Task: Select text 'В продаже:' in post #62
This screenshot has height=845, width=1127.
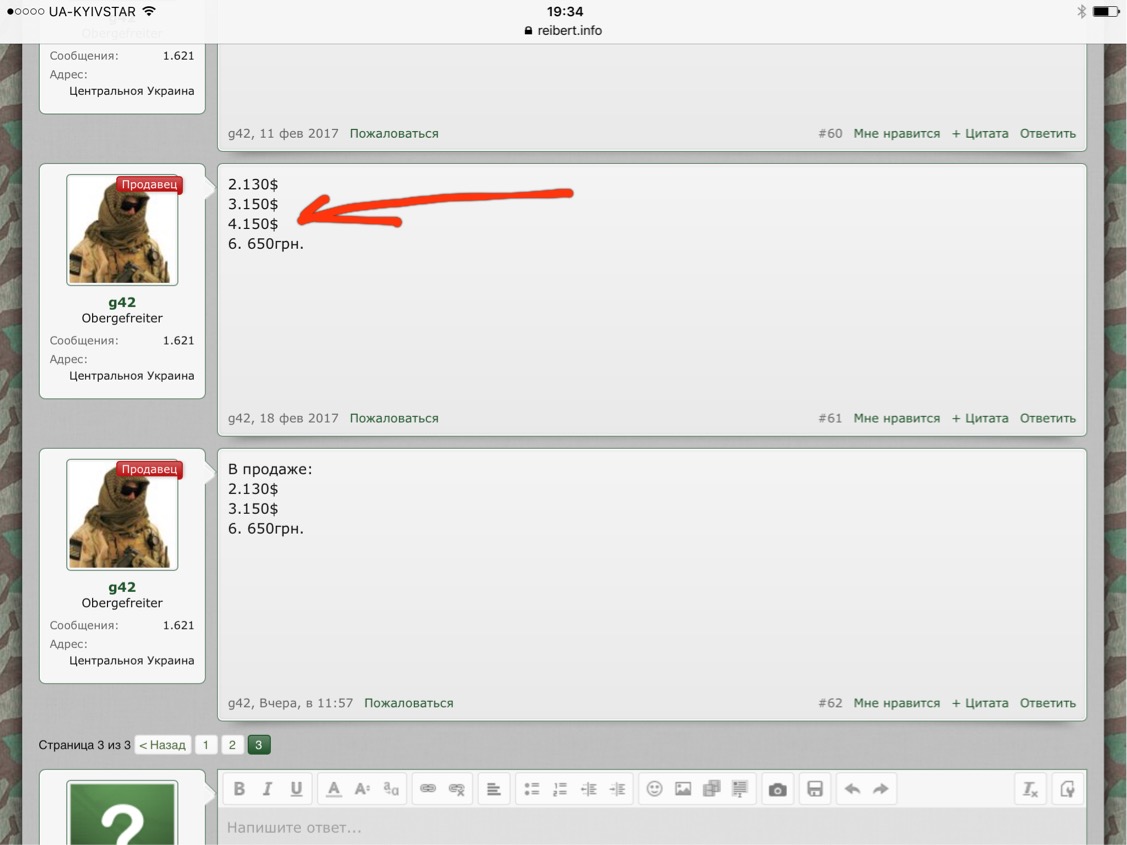Action: [x=270, y=469]
